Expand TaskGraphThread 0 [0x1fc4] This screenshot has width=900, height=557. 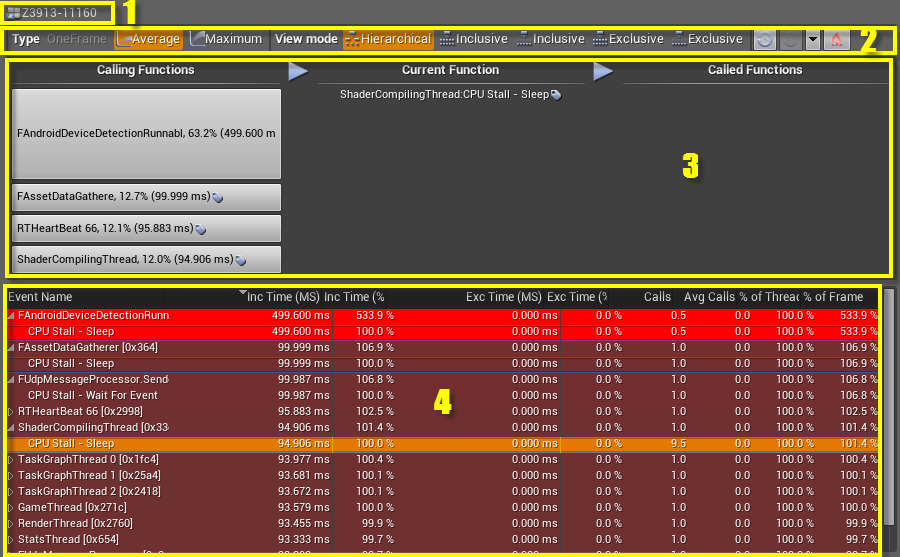coord(11,460)
